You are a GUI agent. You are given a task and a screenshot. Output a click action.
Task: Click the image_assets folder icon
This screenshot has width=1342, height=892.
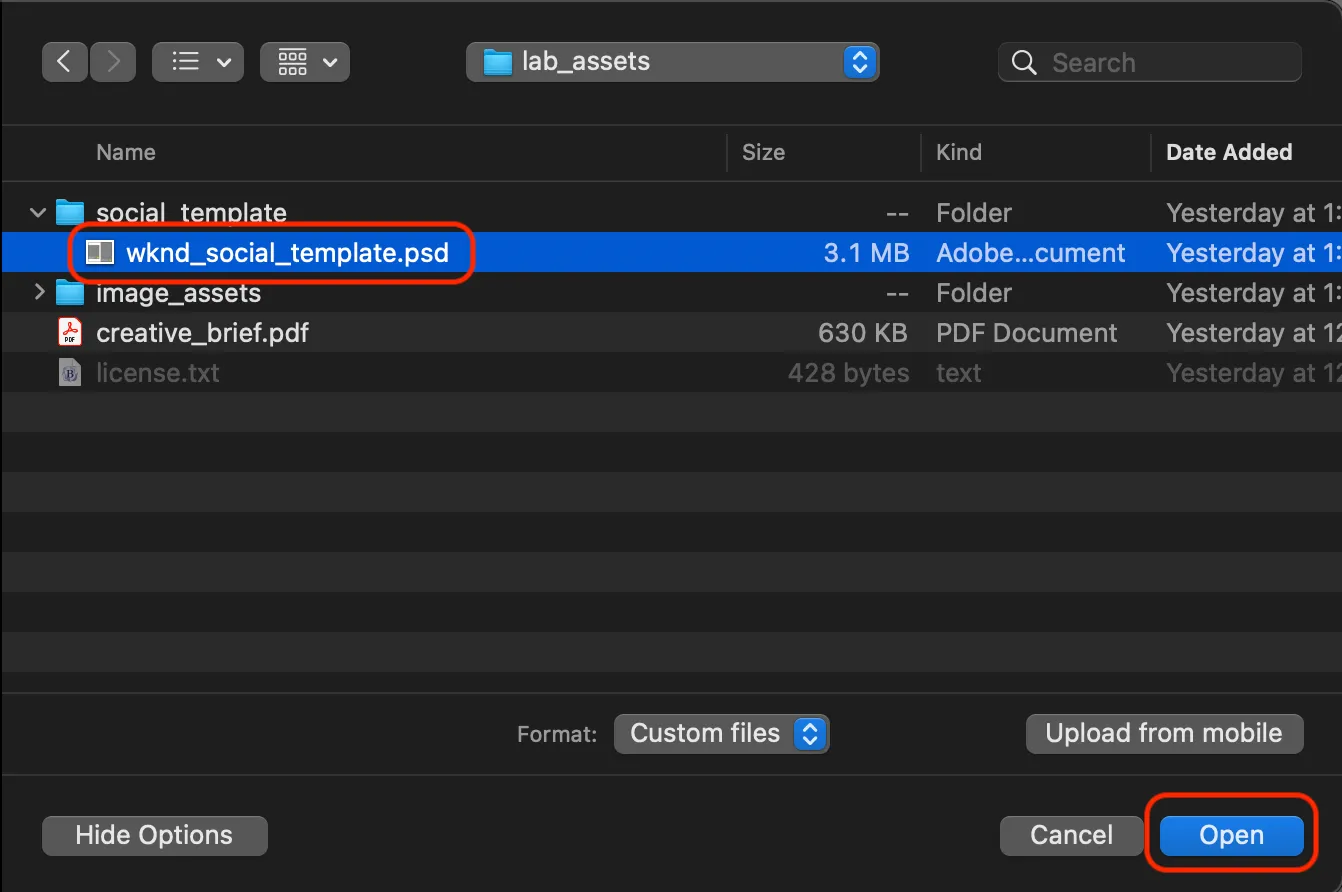click(70, 292)
